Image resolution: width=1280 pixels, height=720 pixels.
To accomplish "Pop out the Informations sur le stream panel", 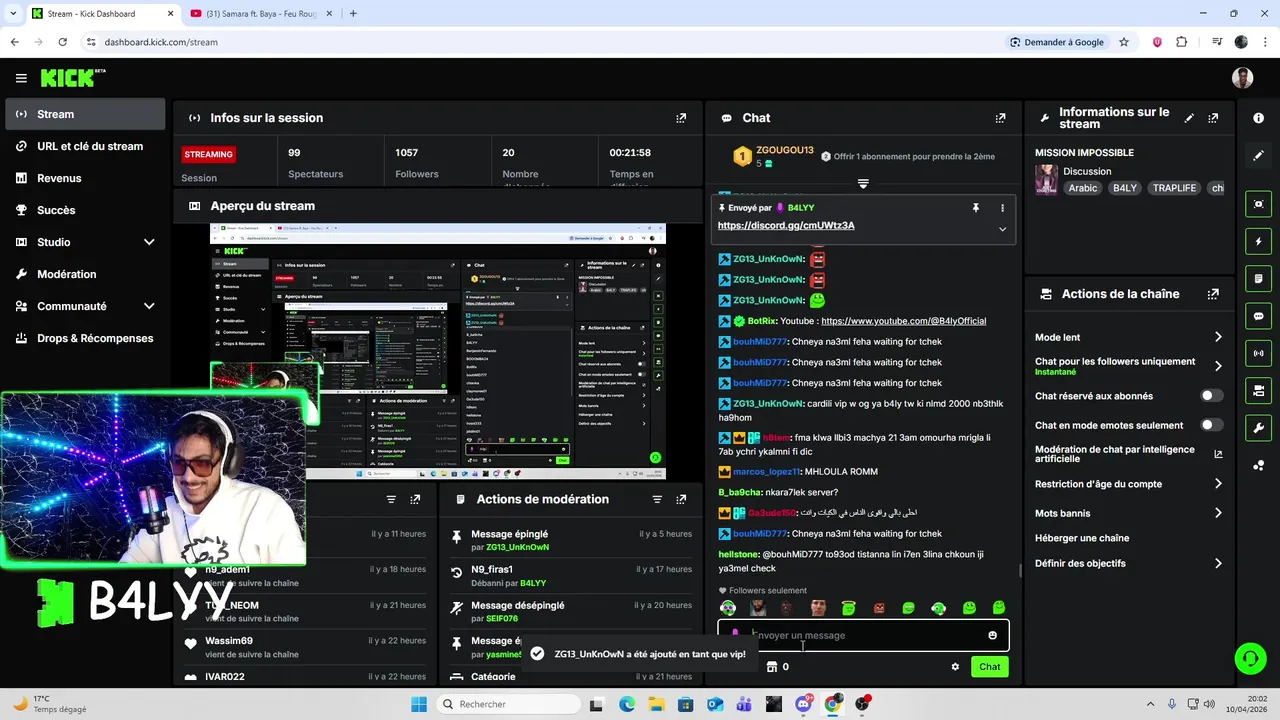I will click(1213, 118).
